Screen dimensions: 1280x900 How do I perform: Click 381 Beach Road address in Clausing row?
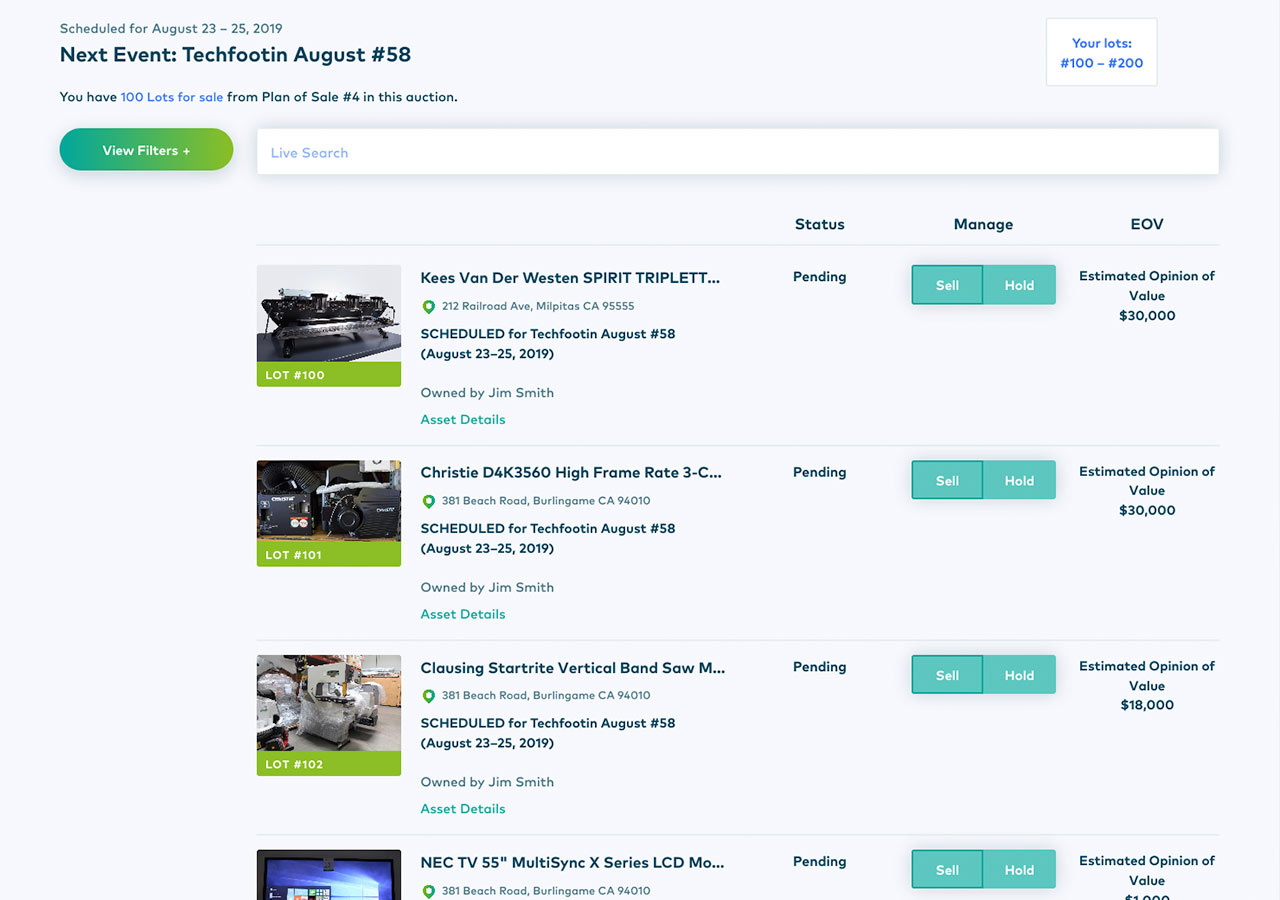(546, 696)
